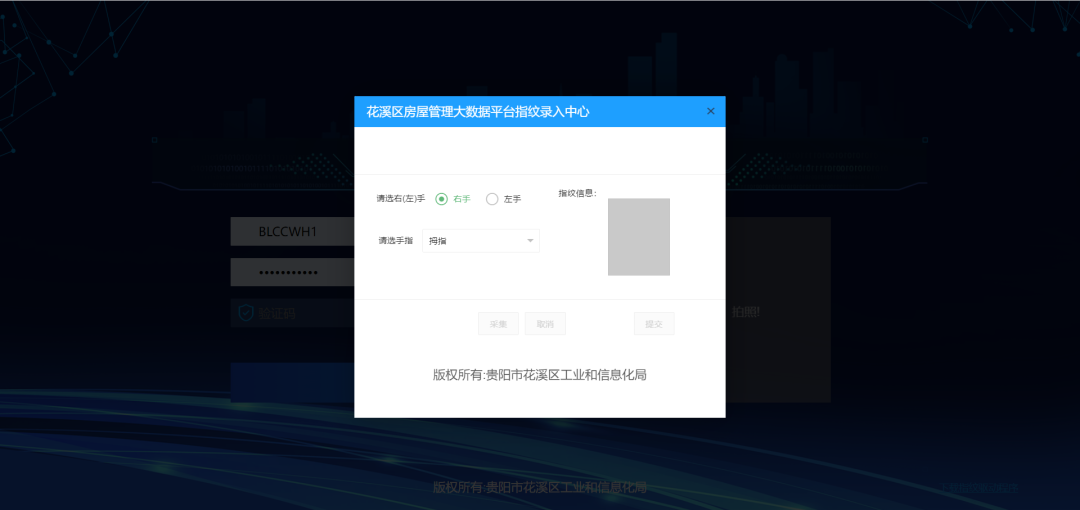Click the dimmed blue login button

coord(292,382)
